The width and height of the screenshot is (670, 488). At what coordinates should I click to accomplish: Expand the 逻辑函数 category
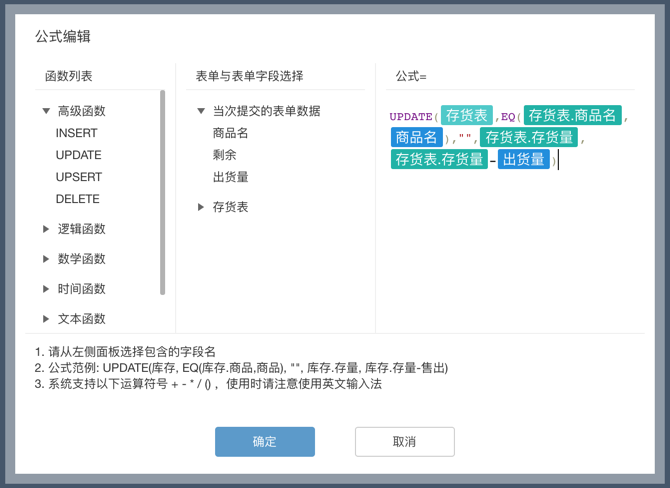coord(46,229)
